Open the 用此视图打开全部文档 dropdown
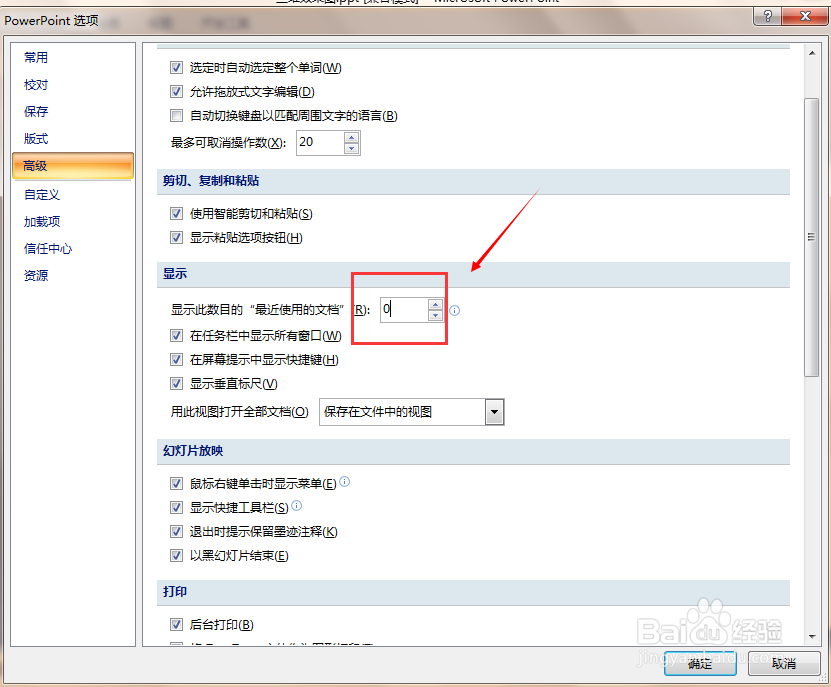 pos(493,411)
